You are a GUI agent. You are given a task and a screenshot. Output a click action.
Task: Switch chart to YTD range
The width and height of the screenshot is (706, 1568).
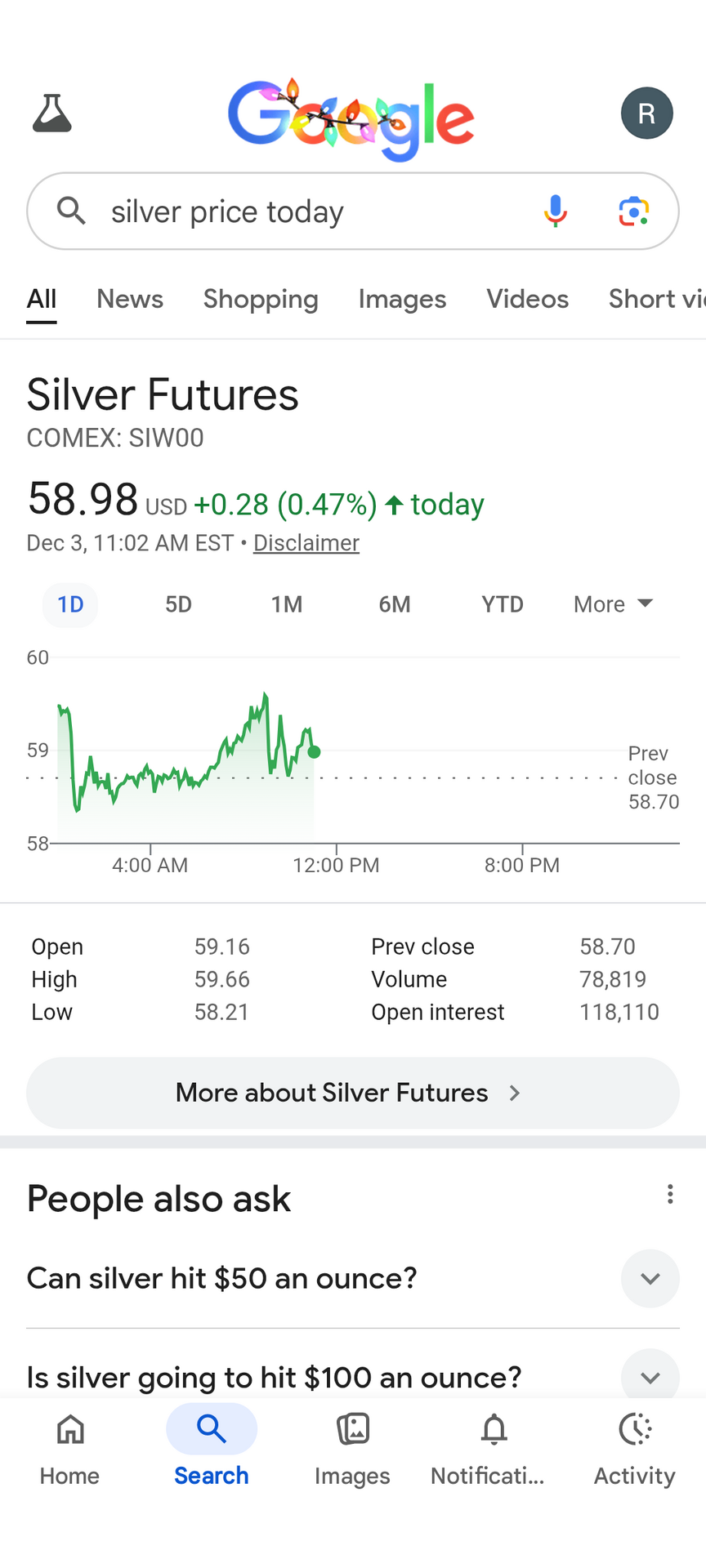[x=502, y=604]
